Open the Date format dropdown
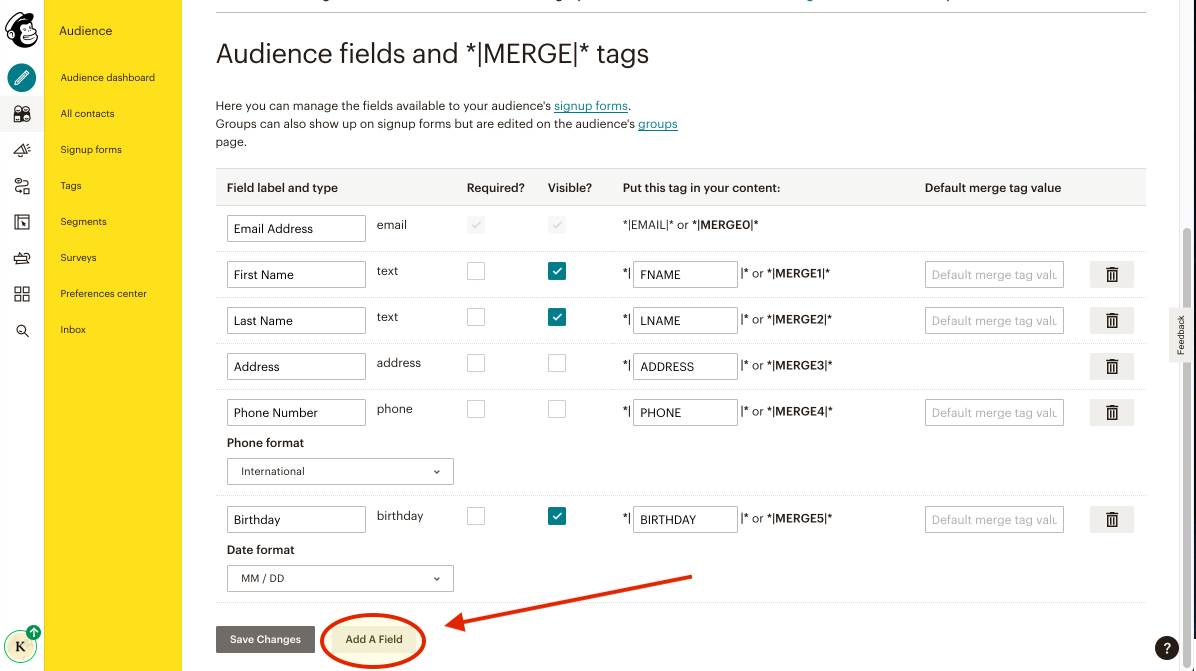This screenshot has width=1196, height=671. point(340,578)
